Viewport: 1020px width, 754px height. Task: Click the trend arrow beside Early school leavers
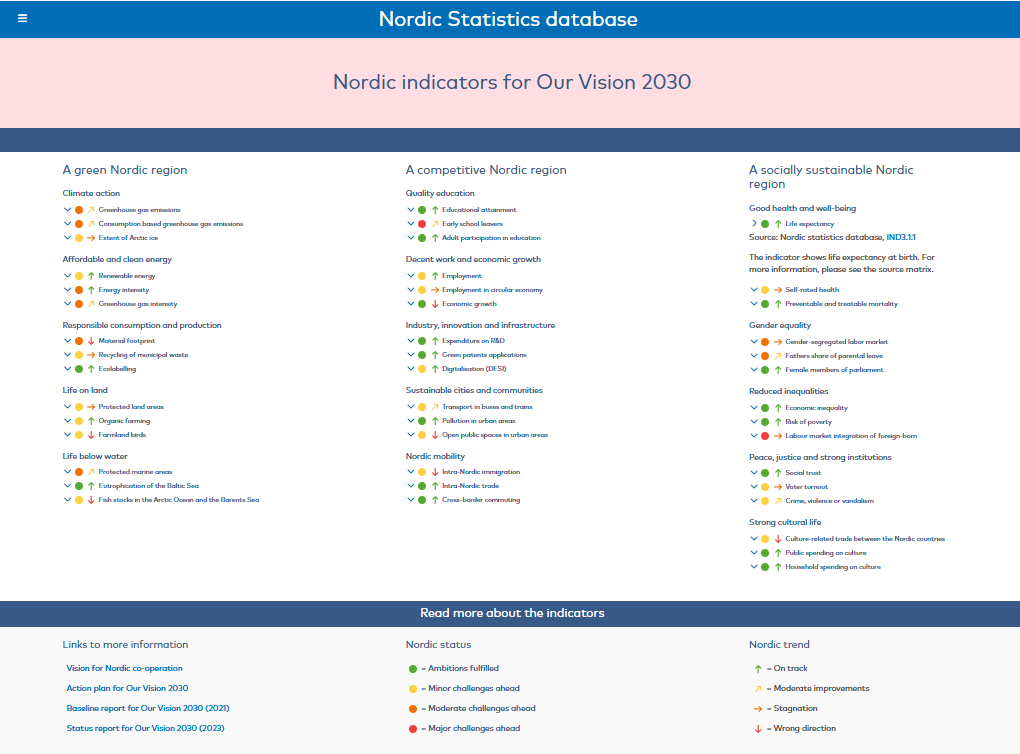(x=434, y=224)
